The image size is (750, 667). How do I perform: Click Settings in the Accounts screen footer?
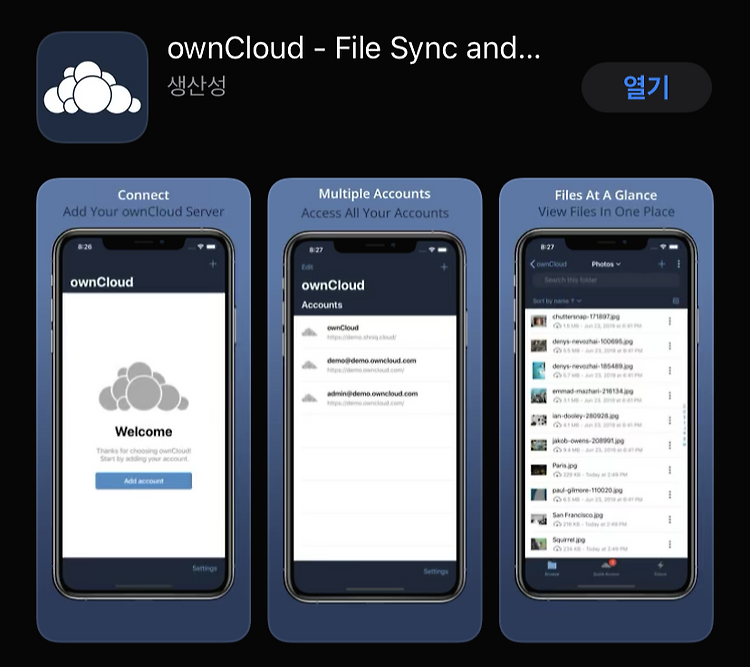pos(436,571)
